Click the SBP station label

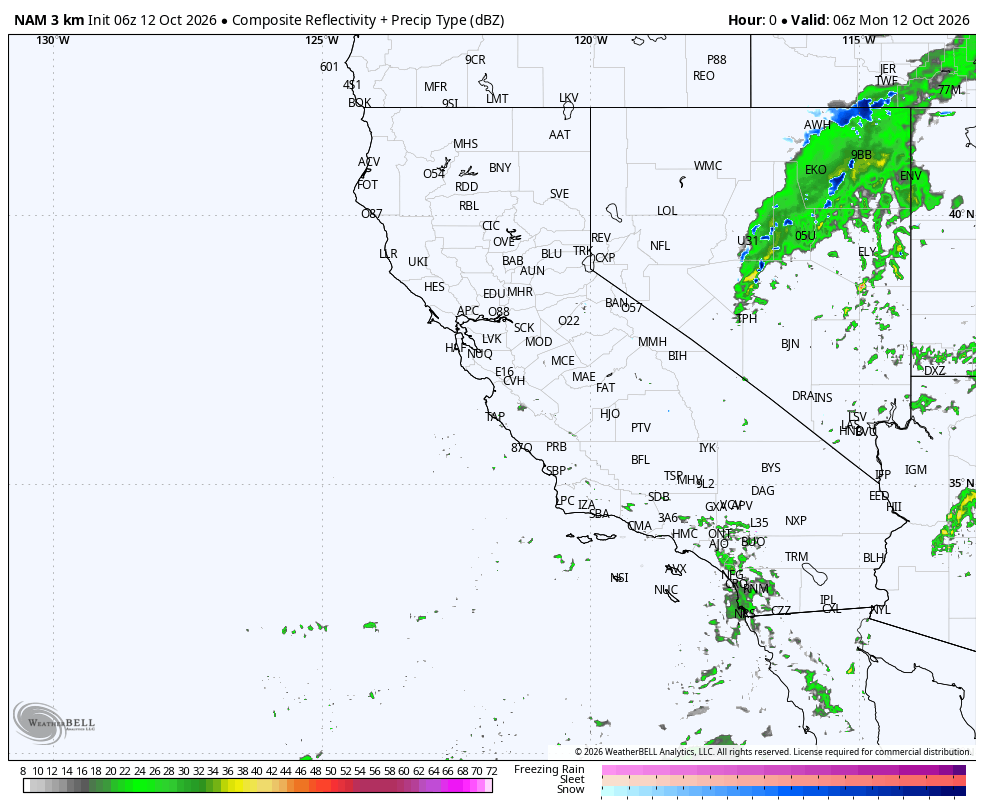pos(556,470)
